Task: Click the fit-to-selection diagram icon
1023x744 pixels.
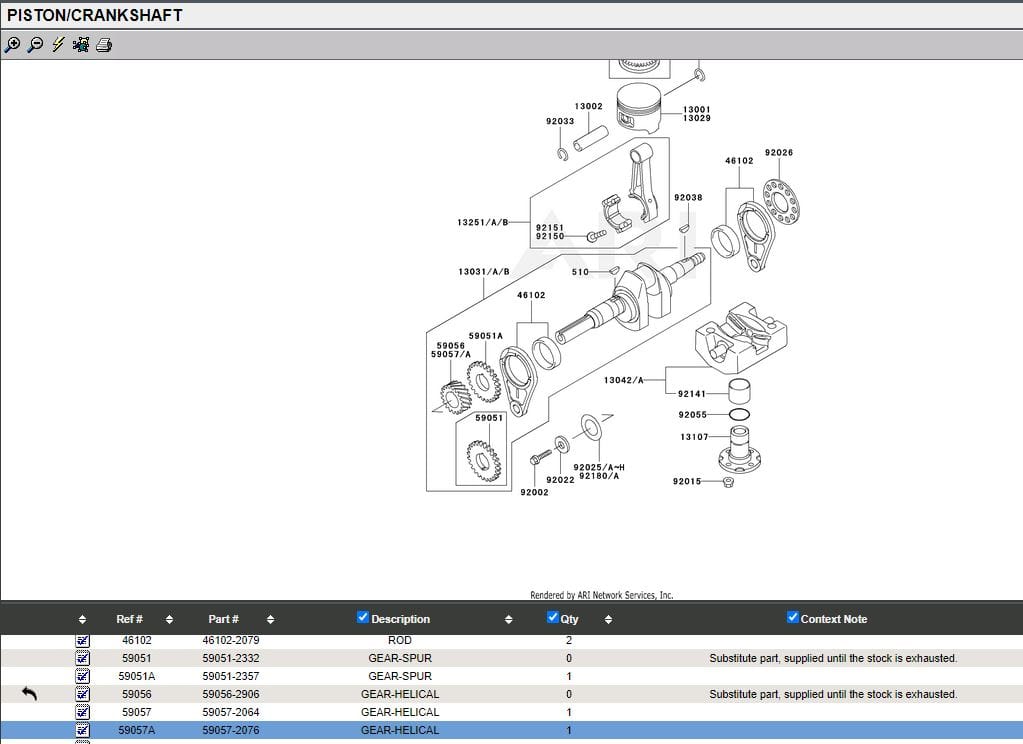Action: pos(81,44)
